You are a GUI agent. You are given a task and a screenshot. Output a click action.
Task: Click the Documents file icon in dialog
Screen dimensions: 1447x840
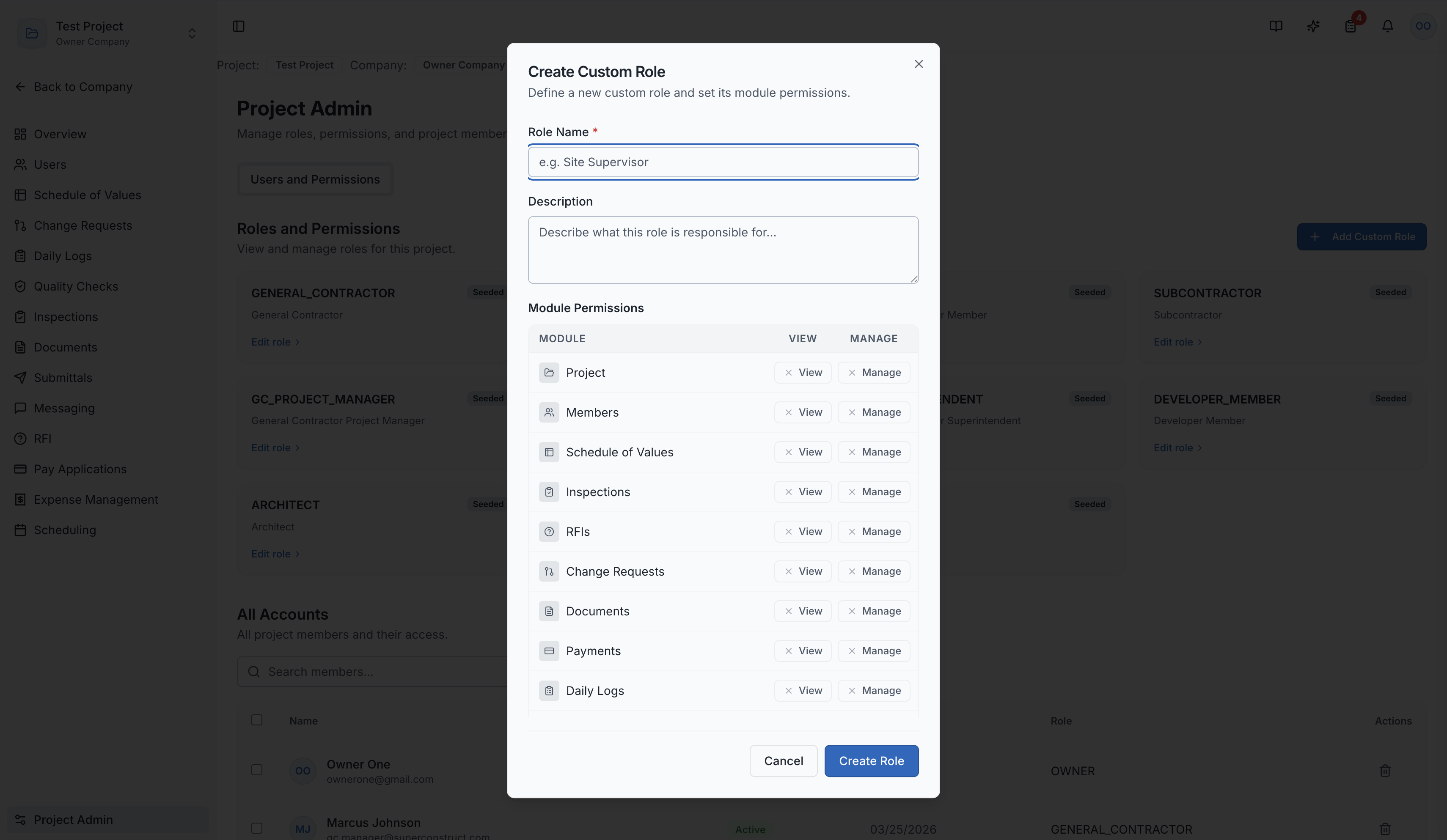[x=549, y=611]
